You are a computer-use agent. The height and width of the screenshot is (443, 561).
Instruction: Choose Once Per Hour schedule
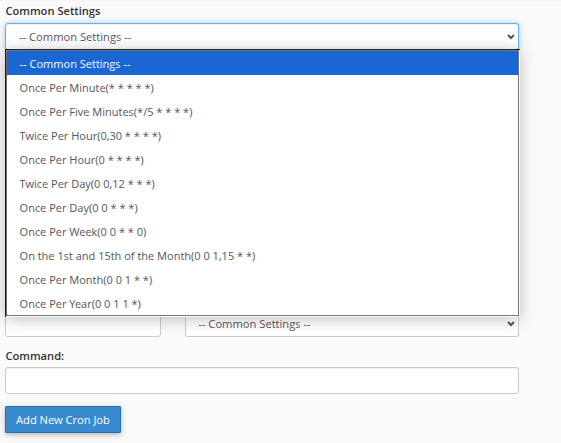click(262, 160)
